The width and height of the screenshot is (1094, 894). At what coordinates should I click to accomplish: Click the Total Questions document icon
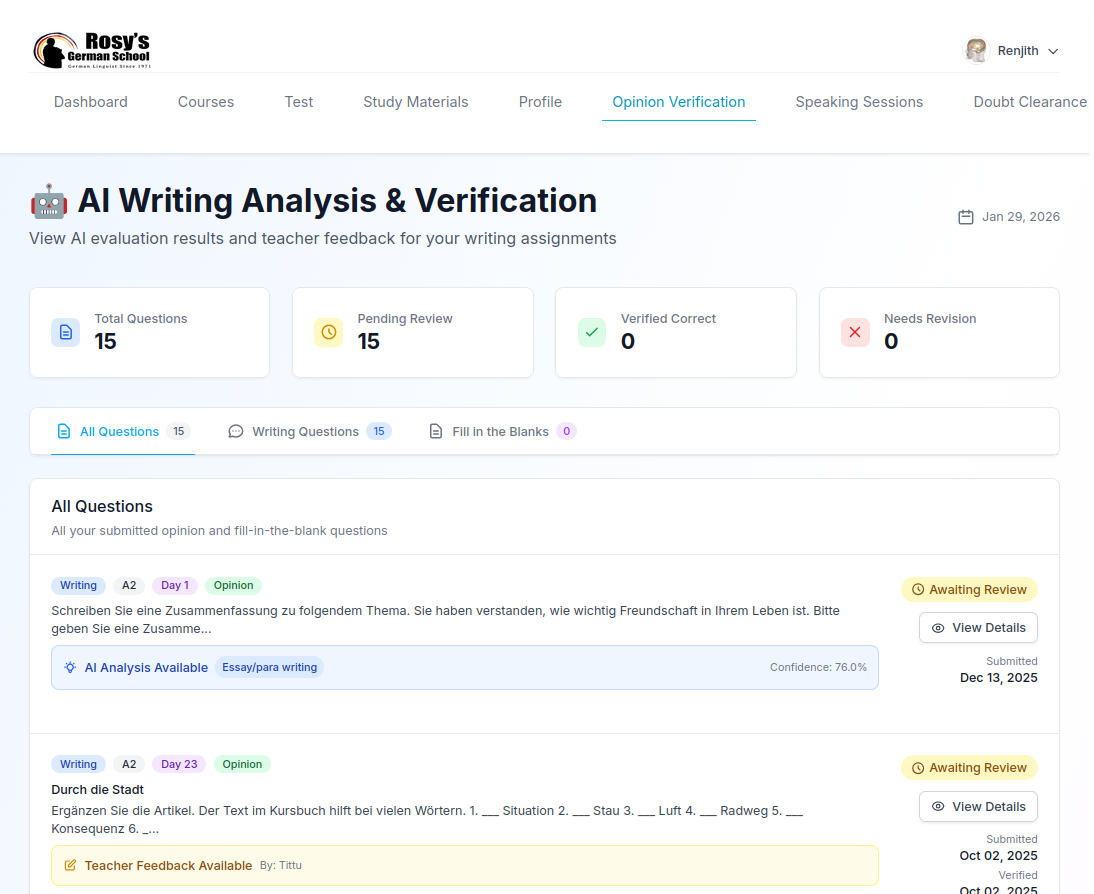[x=65, y=332]
